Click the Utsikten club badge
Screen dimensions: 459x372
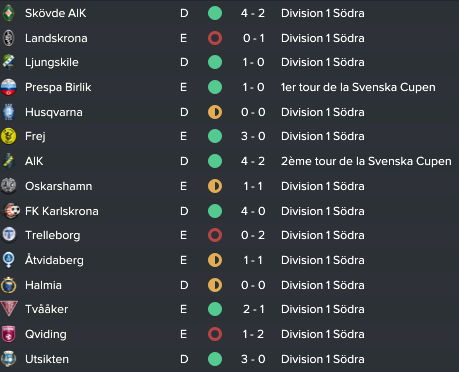(x=9, y=359)
